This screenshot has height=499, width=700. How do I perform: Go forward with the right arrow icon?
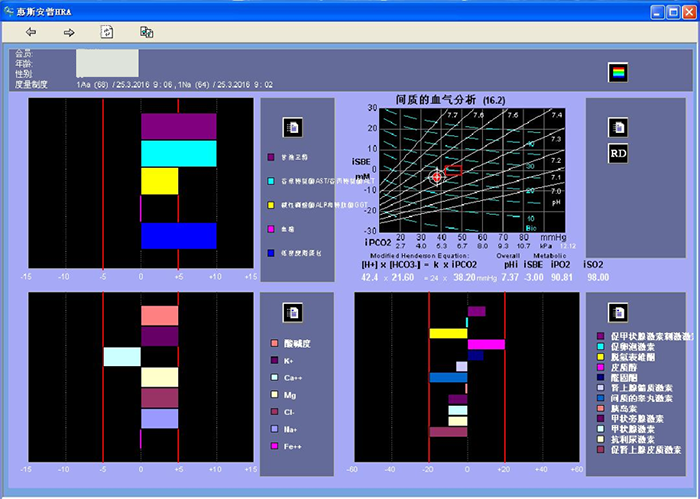pos(69,33)
